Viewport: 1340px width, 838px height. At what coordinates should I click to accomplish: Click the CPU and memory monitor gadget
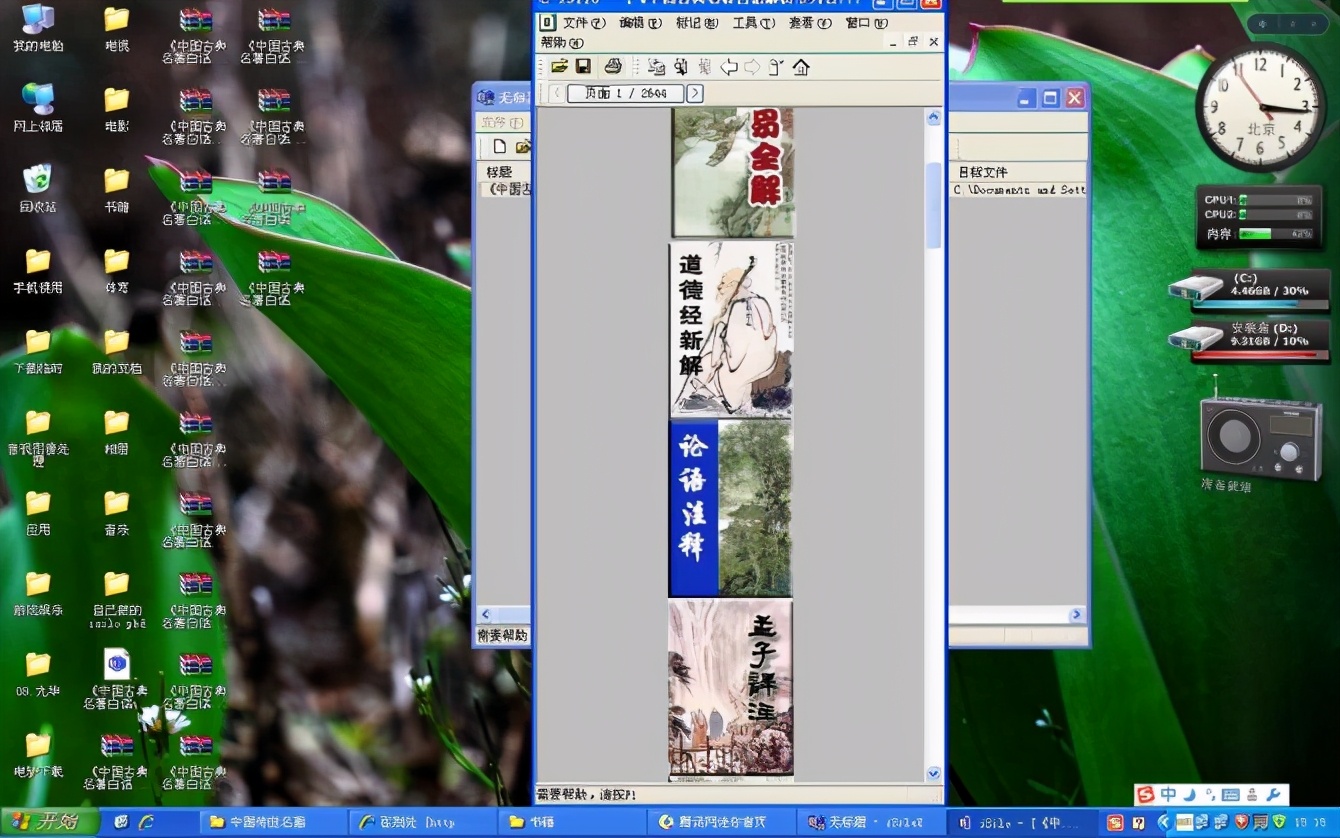point(1259,217)
